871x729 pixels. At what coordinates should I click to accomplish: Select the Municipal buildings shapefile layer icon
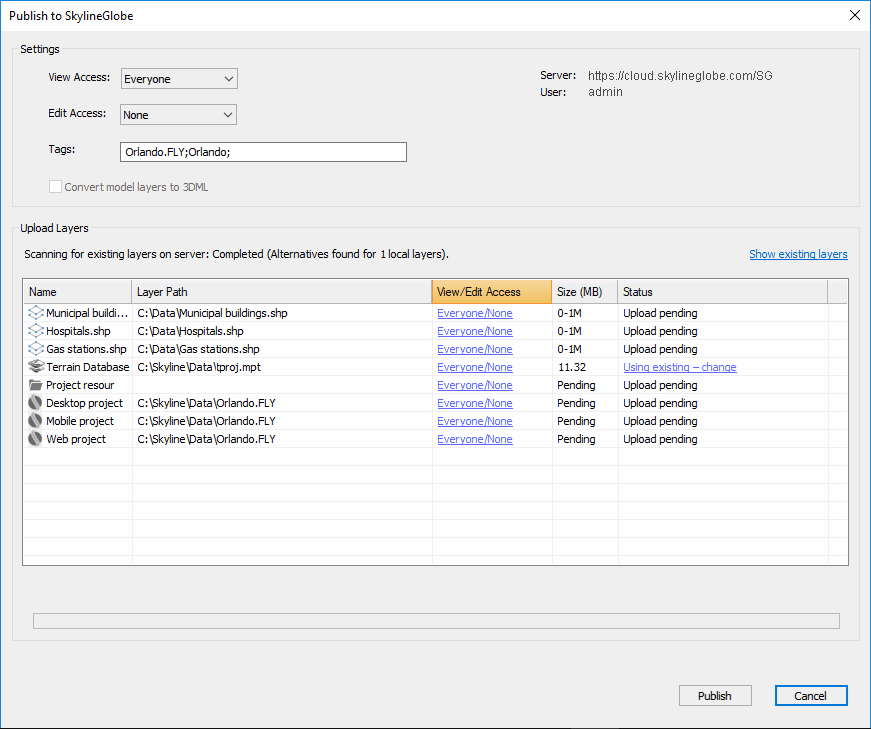coord(36,313)
